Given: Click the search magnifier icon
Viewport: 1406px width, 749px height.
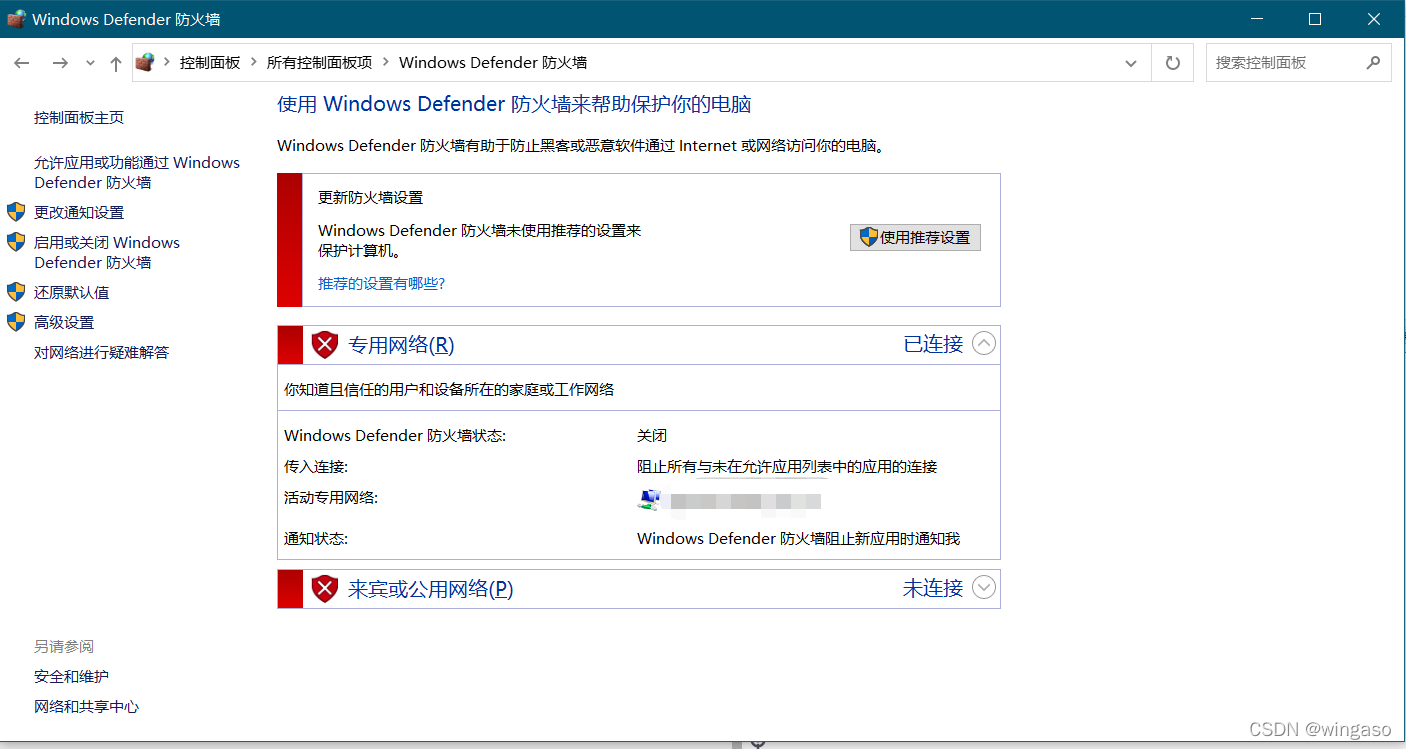Looking at the screenshot, I should pyautogui.click(x=1373, y=62).
